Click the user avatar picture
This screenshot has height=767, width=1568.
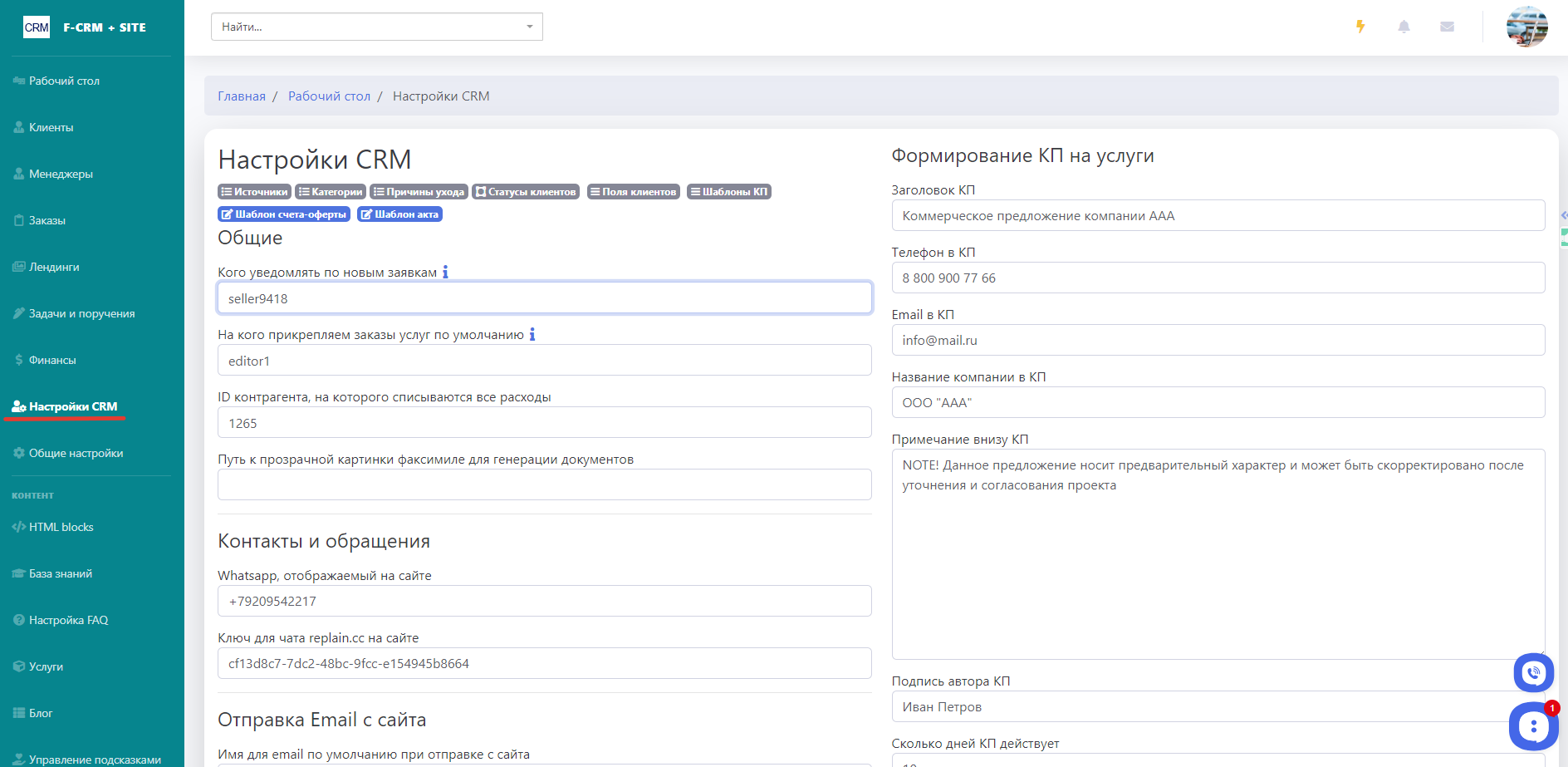tap(1526, 27)
